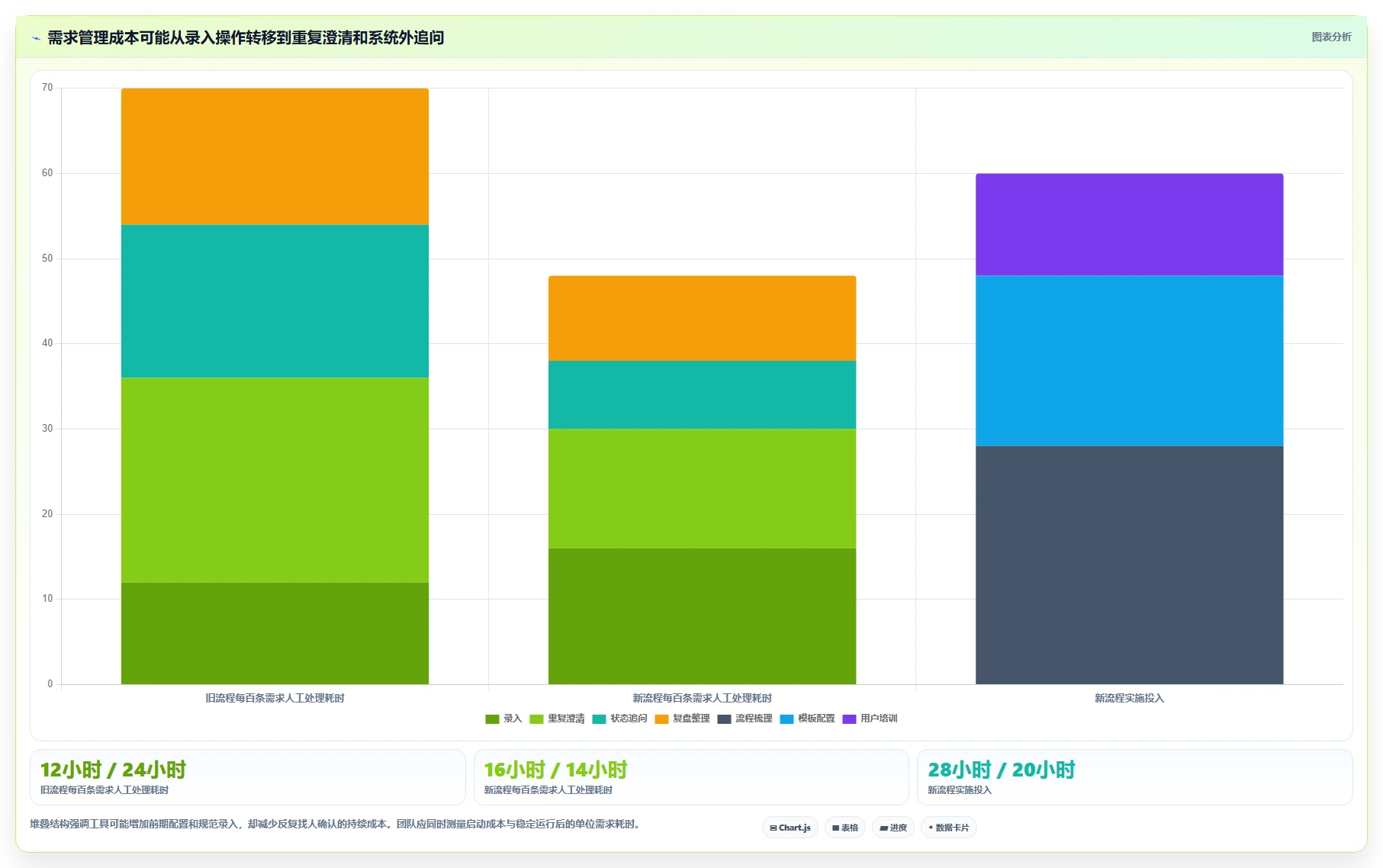1383x868 pixels.
Task: Click the light green 重复澄清 segment of the 旧流程 bar
Action: pyautogui.click(x=275, y=480)
